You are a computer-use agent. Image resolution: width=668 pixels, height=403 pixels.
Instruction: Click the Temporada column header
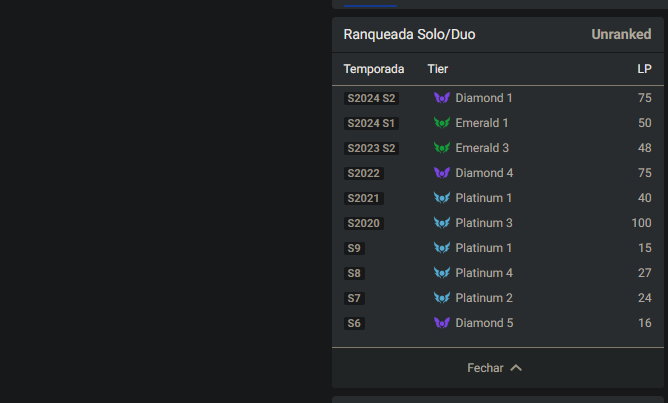[374, 69]
